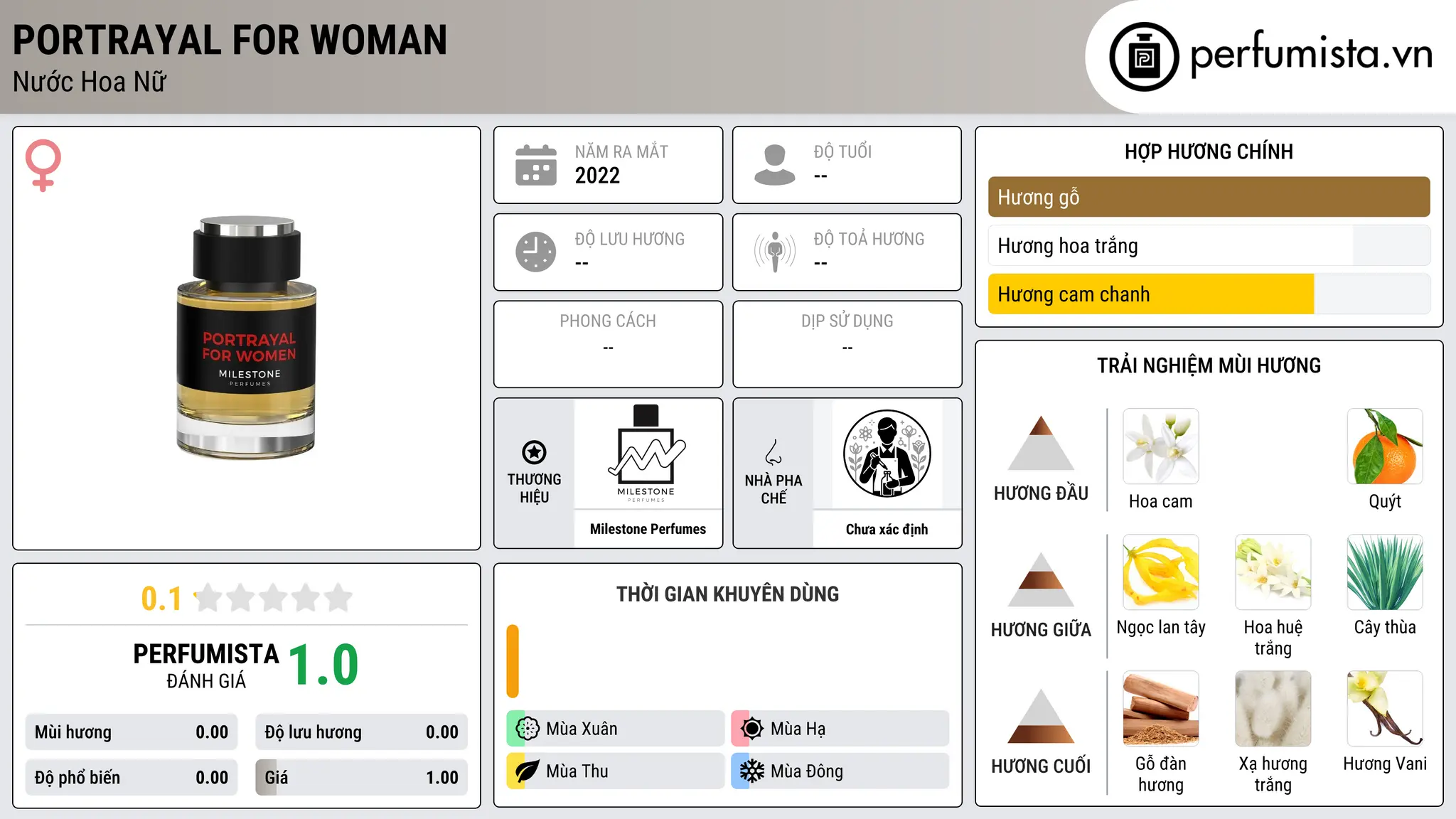Click the perfumista.vn perfume bottle logo icon
Viewport: 1456px width, 819px height.
pyautogui.click(x=1144, y=57)
